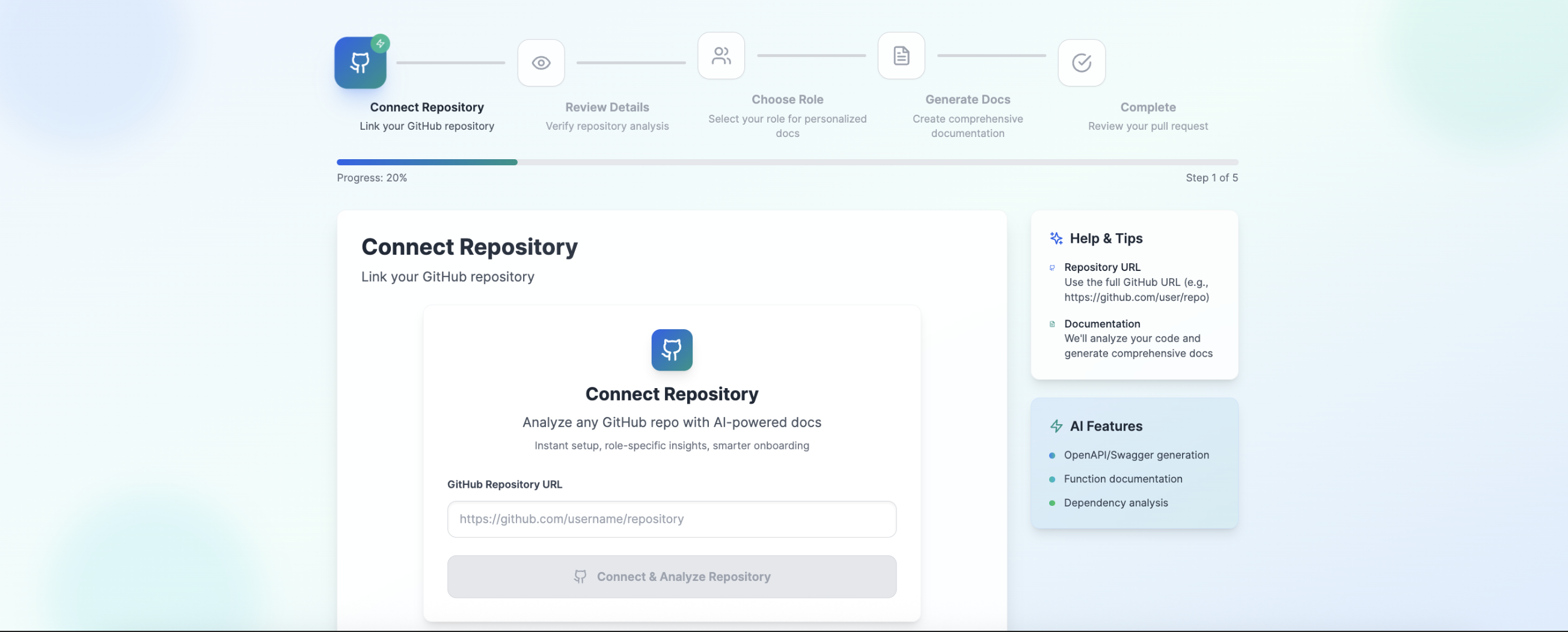Select the Connect Repository step label
The image size is (1568, 632).
tap(427, 107)
